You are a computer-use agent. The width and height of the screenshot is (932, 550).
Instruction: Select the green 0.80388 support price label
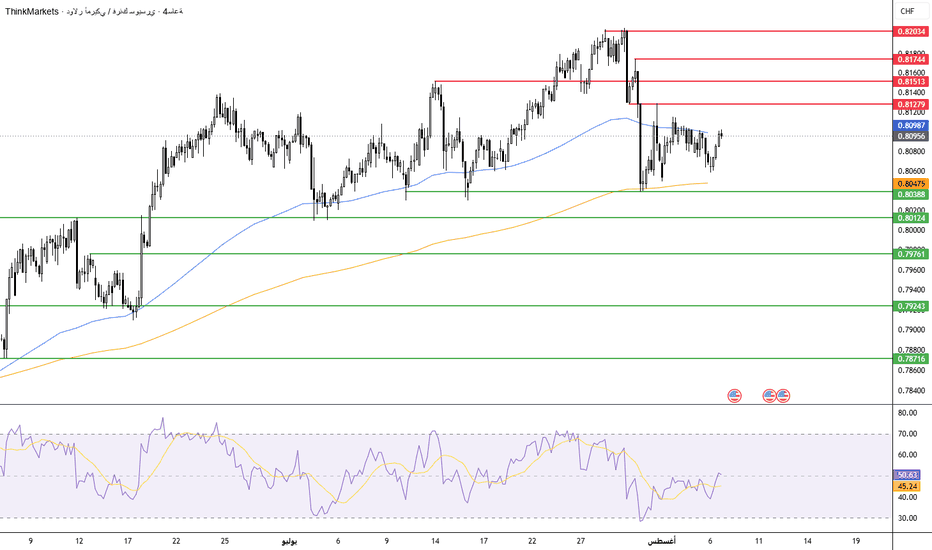pos(911,194)
